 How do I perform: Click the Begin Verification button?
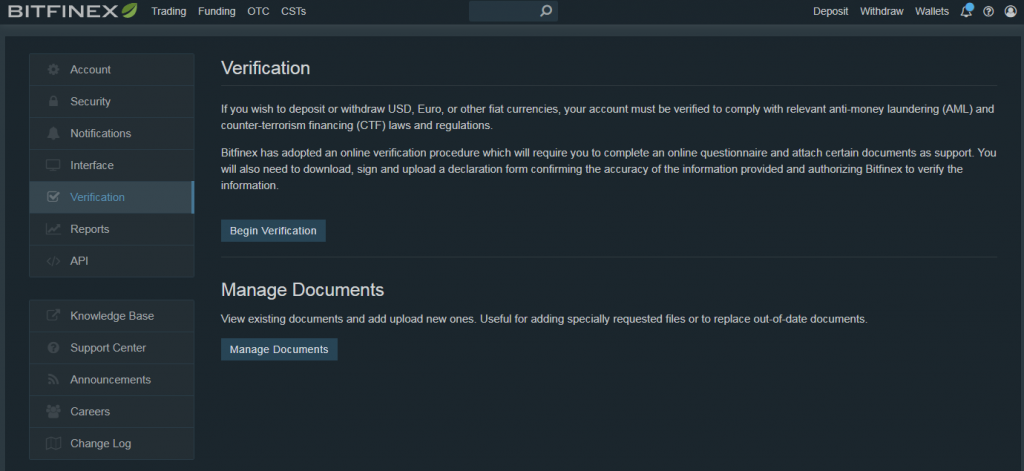273,231
